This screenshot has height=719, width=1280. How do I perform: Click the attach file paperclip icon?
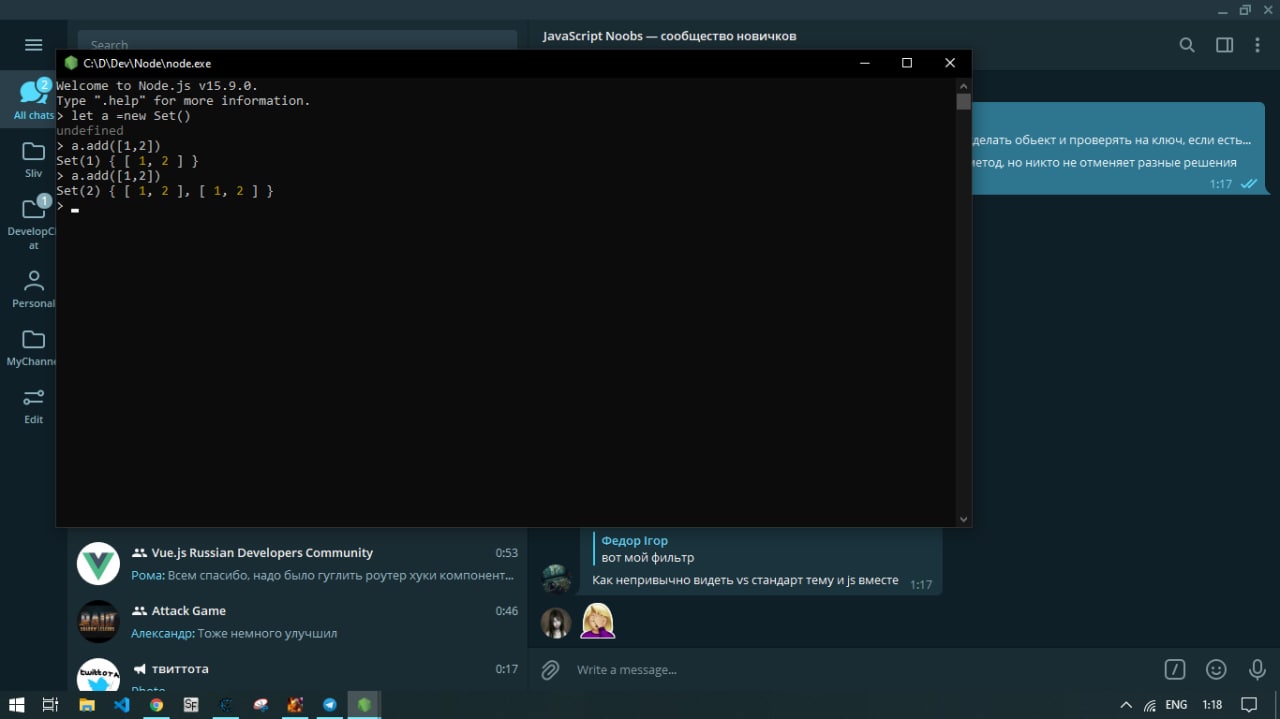click(550, 670)
